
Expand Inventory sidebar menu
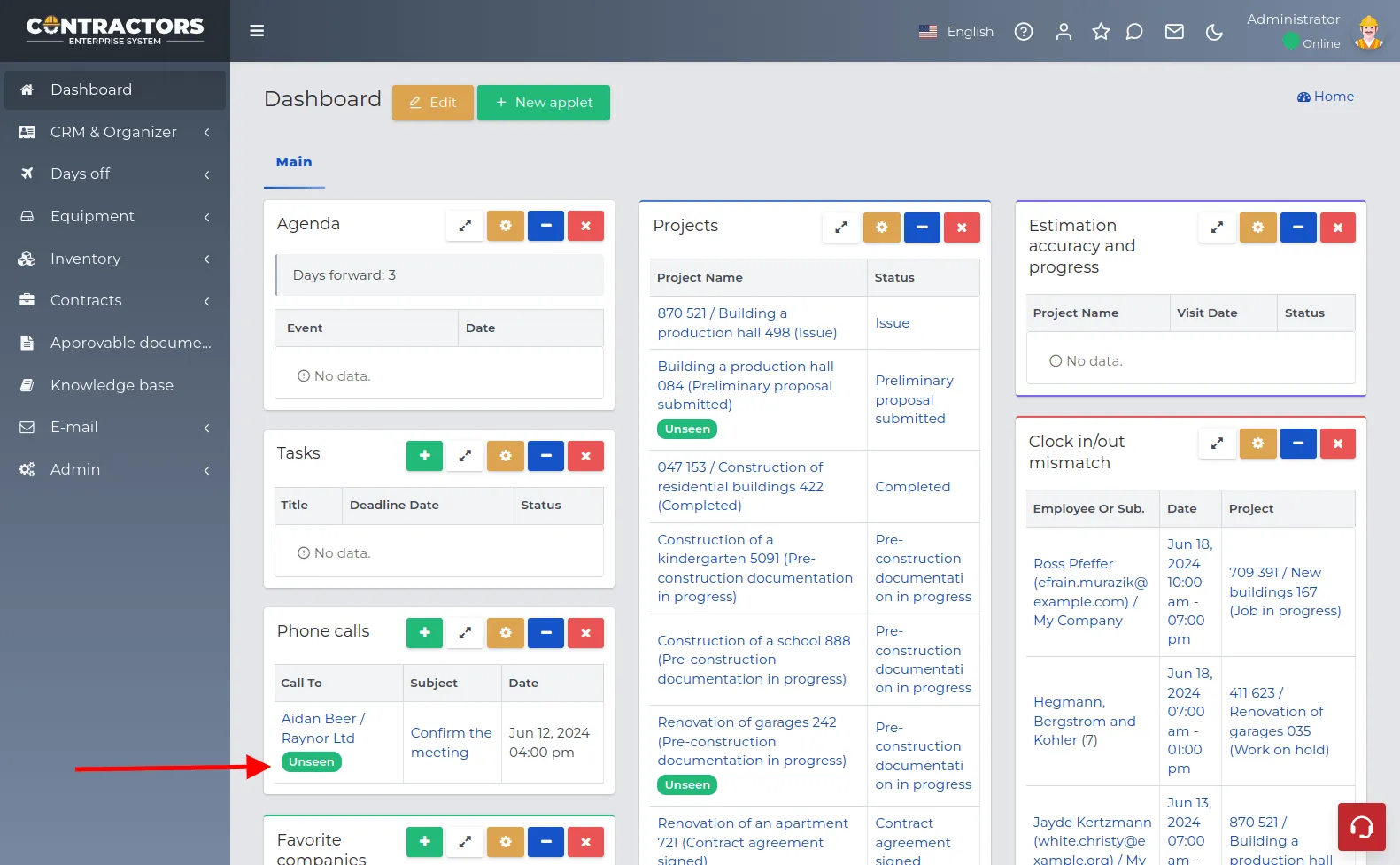tap(115, 259)
